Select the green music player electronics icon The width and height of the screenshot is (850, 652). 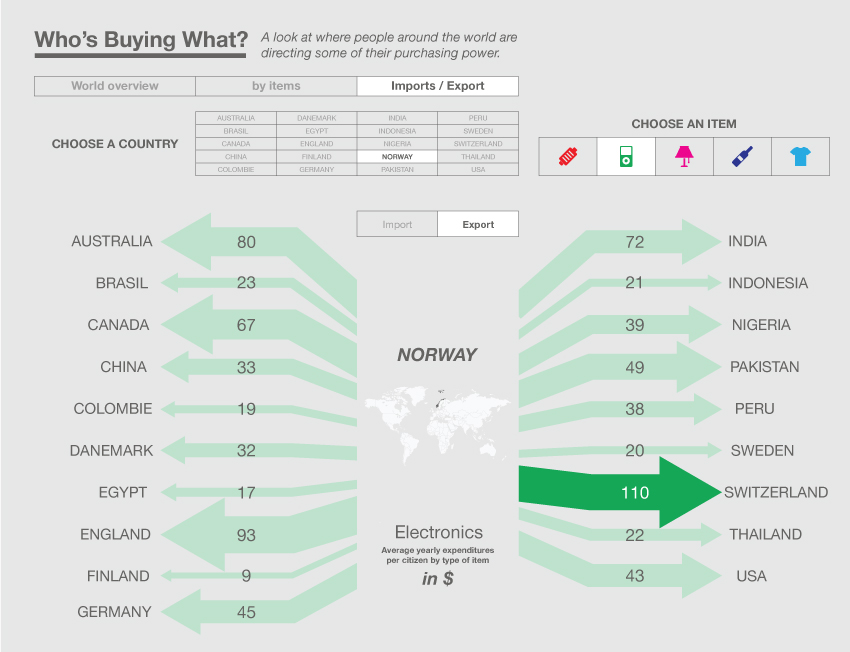[x=626, y=156]
